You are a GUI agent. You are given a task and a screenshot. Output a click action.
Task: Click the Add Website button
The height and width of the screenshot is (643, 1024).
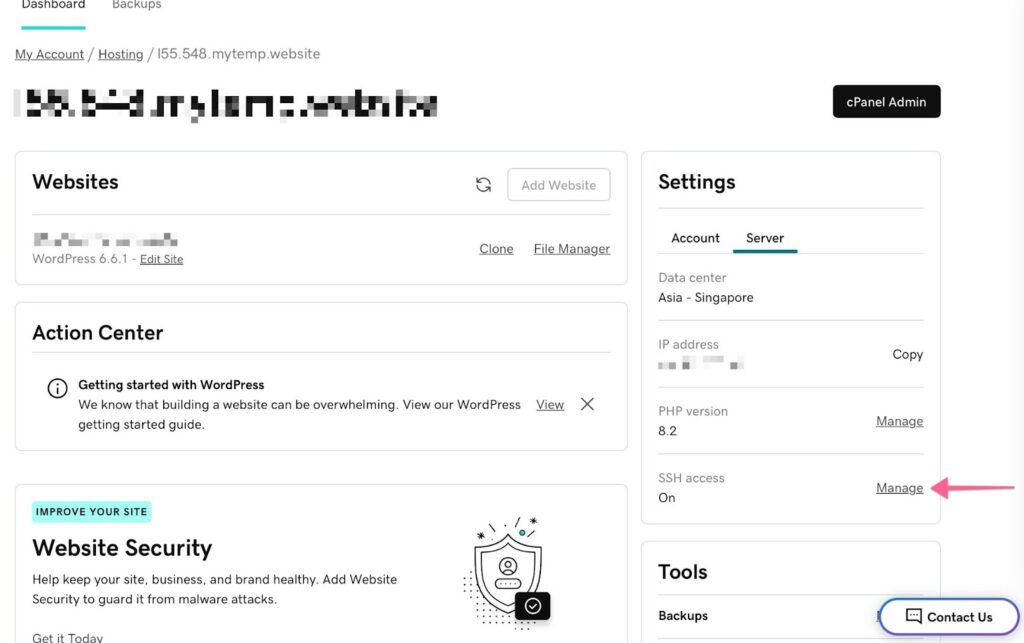558,185
